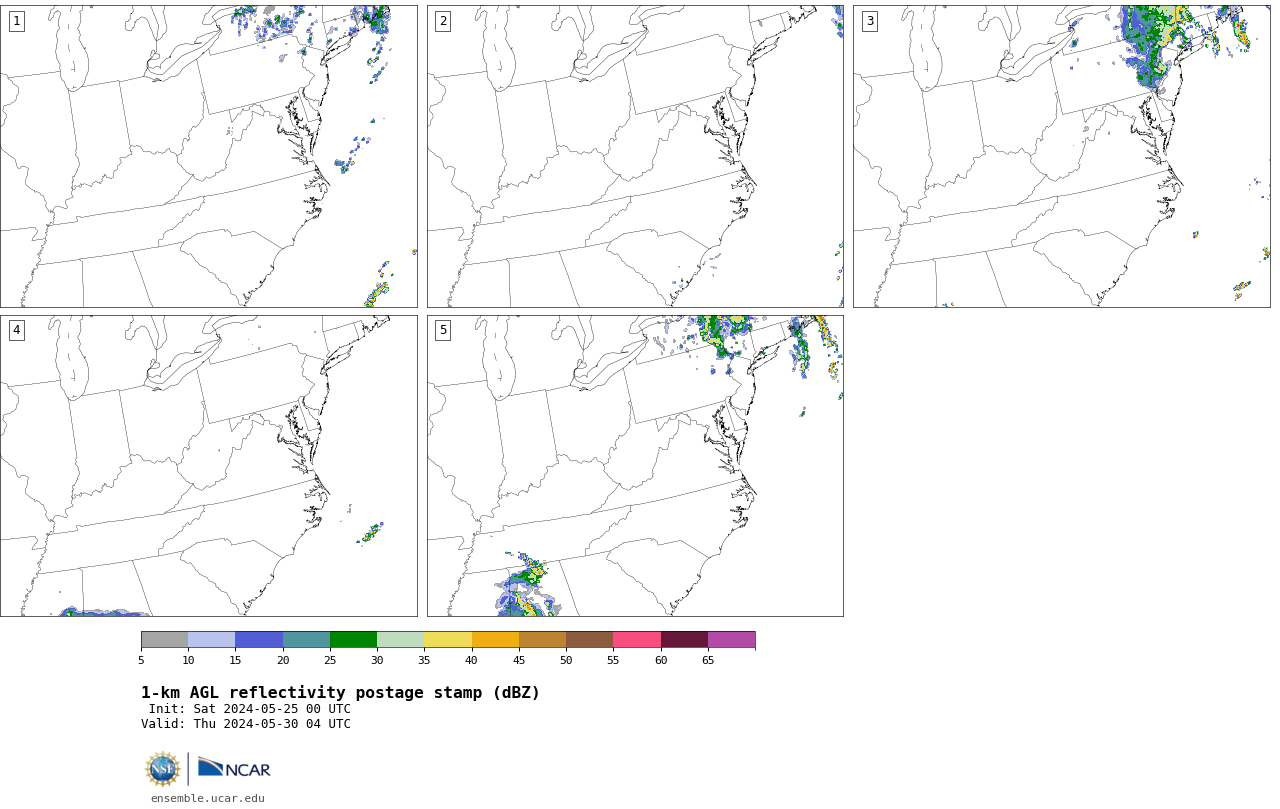This screenshot has height=809, width=1280.
Task: Click the colorbar tick label 50
Action: point(566,660)
